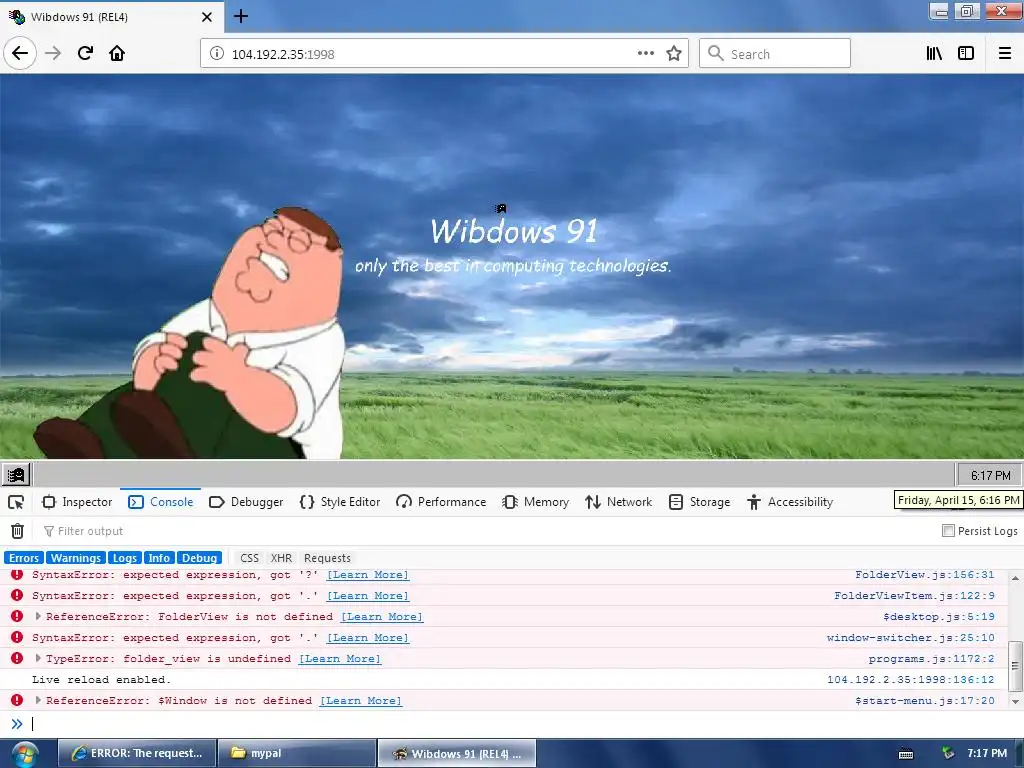The height and width of the screenshot is (768, 1024).
Task: Click the console scrollbar thumb
Action: [1015, 666]
